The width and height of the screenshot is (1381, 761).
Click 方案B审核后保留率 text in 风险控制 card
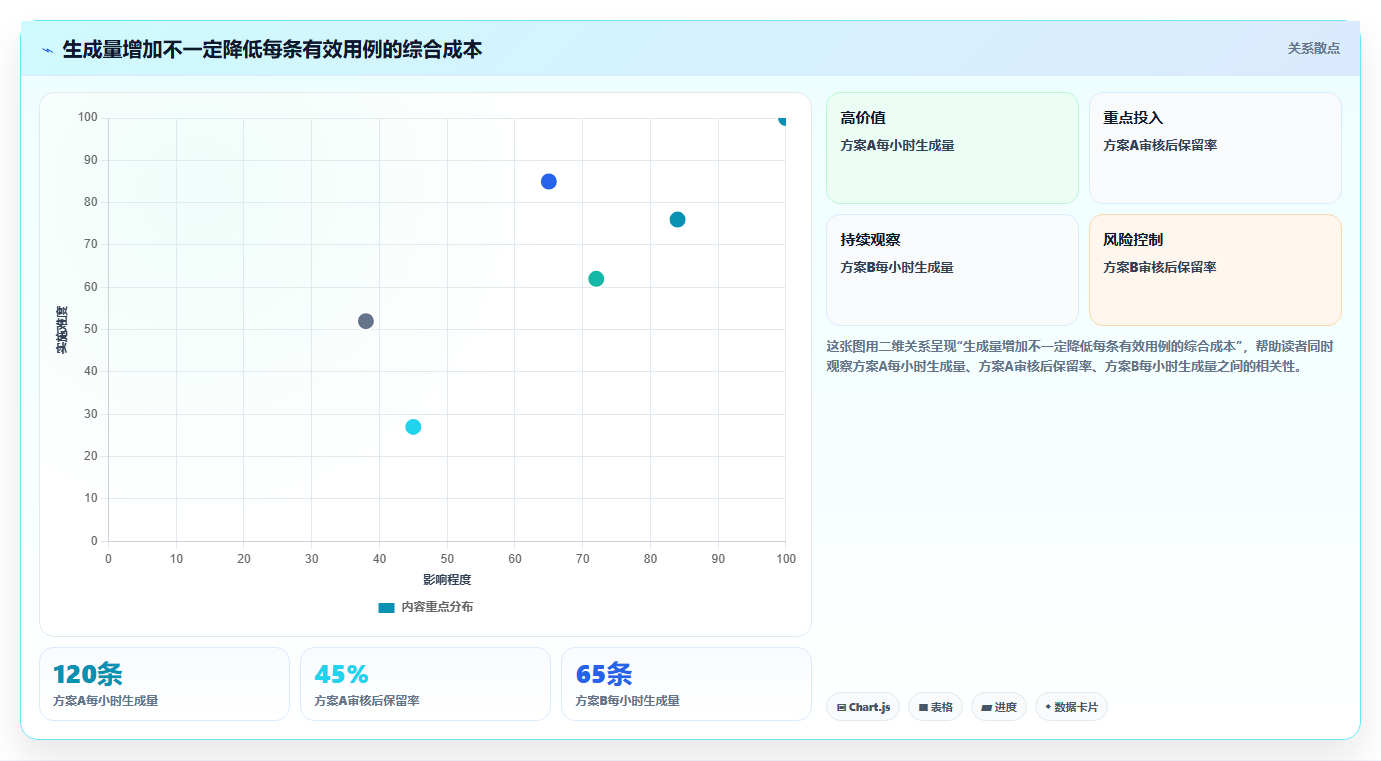1160,267
